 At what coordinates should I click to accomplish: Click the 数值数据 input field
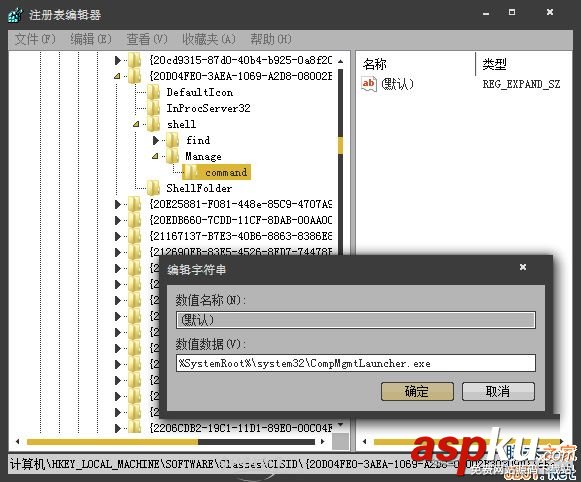coord(356,363)
